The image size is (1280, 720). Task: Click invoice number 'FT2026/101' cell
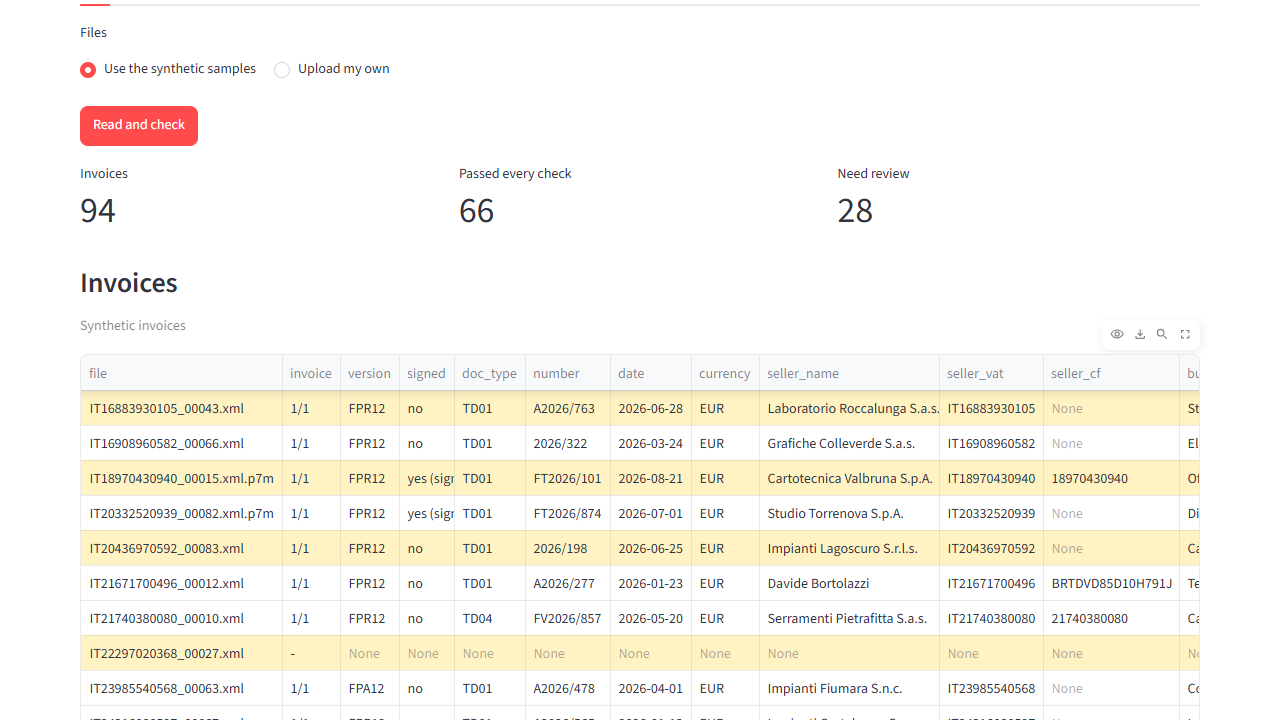coord(568,478)
